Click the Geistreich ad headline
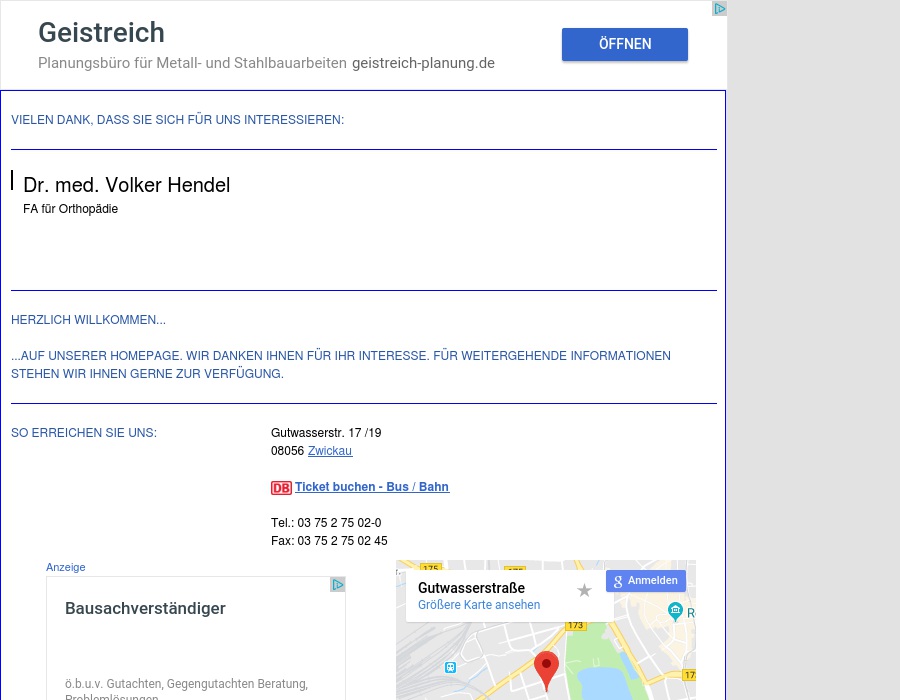The image size is (900, 700). [x=101, y=32]
